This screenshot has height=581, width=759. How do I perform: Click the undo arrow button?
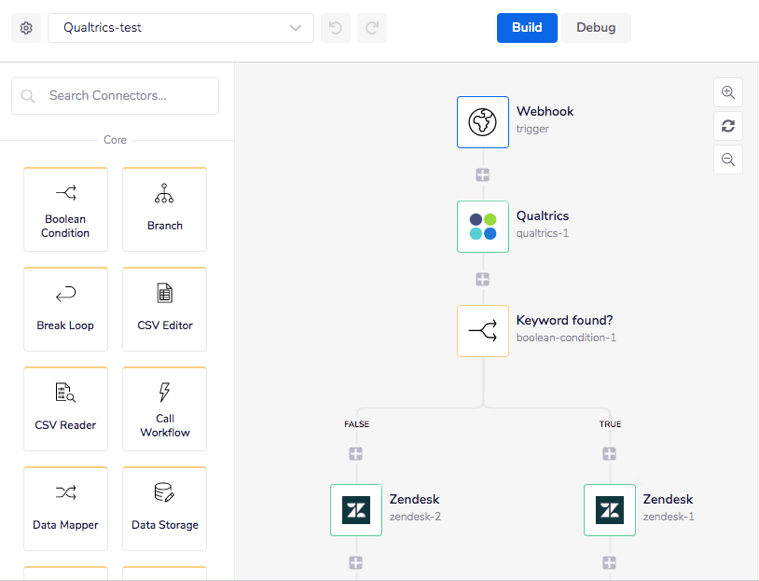[x=335, y=28]
